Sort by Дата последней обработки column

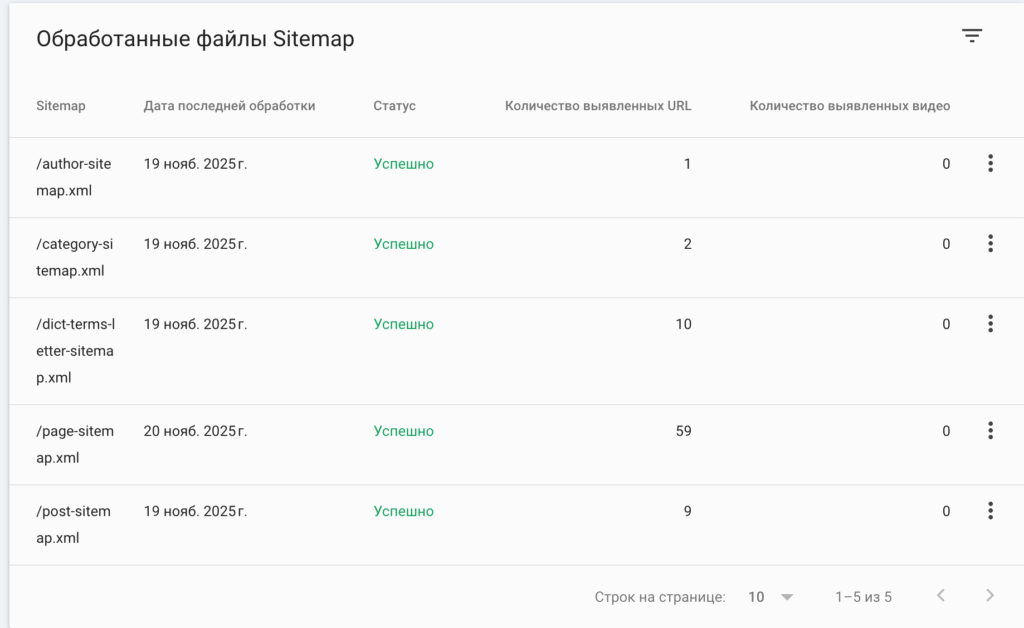pyautogui.click(x=229, y=106)
